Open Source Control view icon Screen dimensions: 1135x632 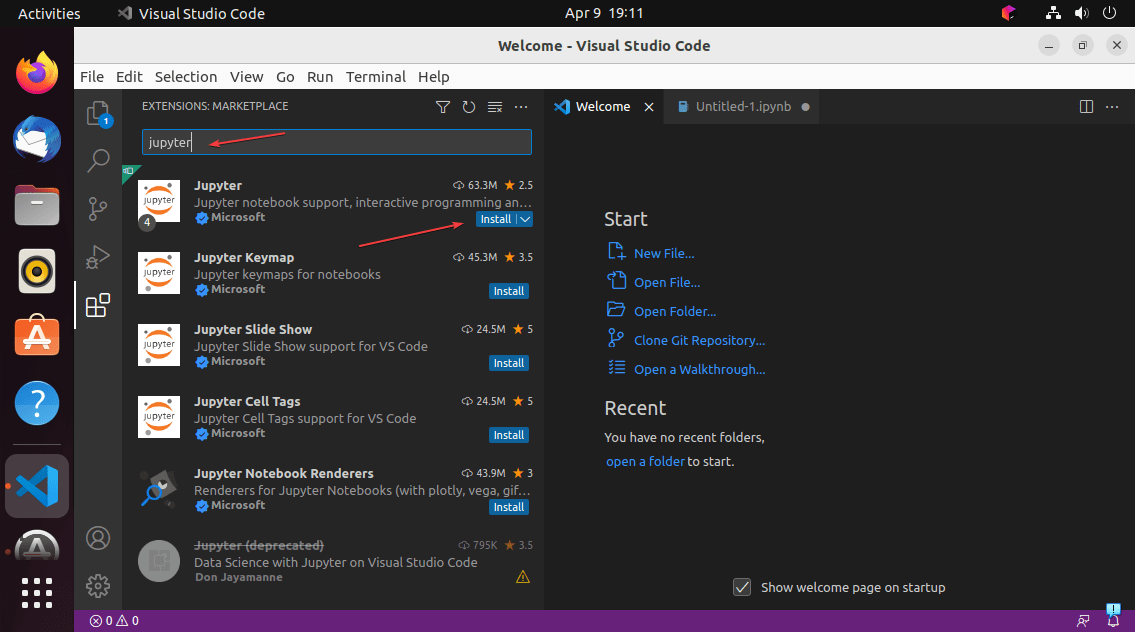point(98,208)
